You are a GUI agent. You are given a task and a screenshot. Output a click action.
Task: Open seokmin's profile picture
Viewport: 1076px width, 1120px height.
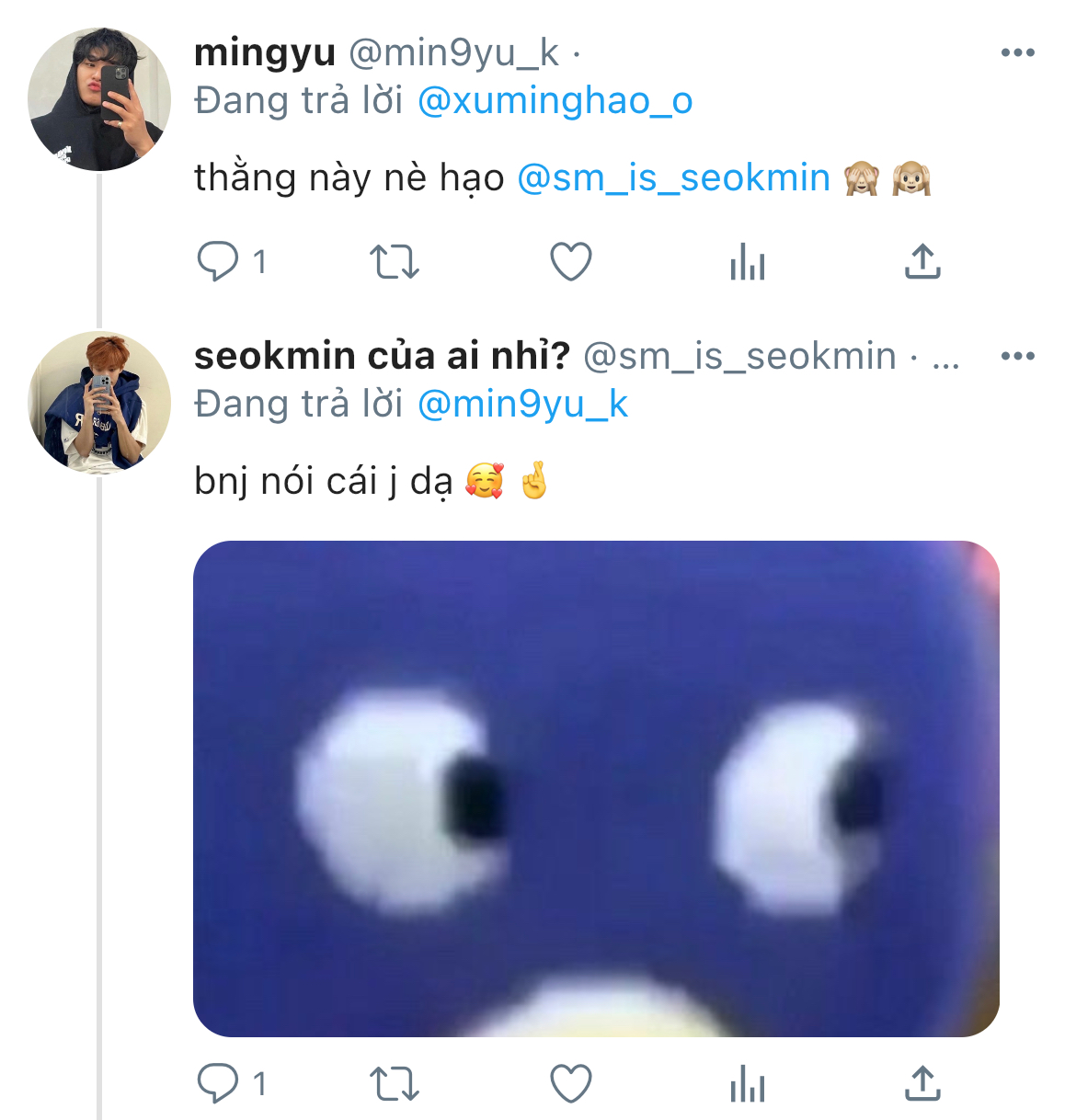click(99, 403)
